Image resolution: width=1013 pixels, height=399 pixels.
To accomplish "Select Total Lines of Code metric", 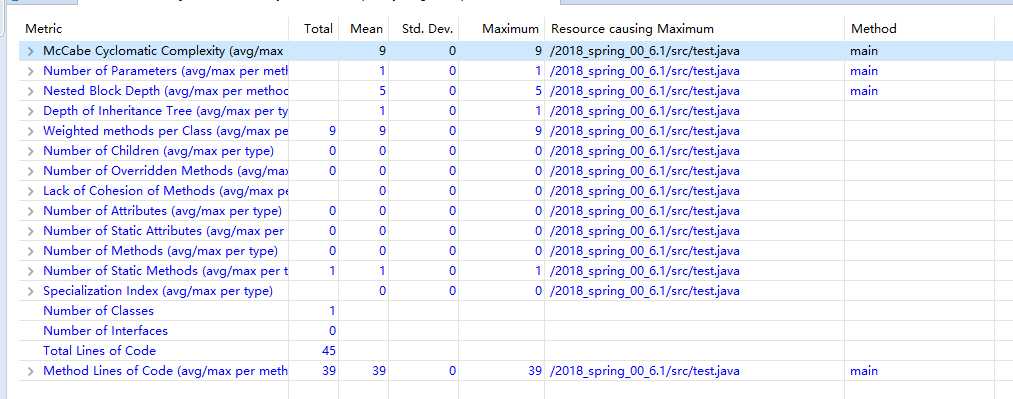I will point(99,351).
